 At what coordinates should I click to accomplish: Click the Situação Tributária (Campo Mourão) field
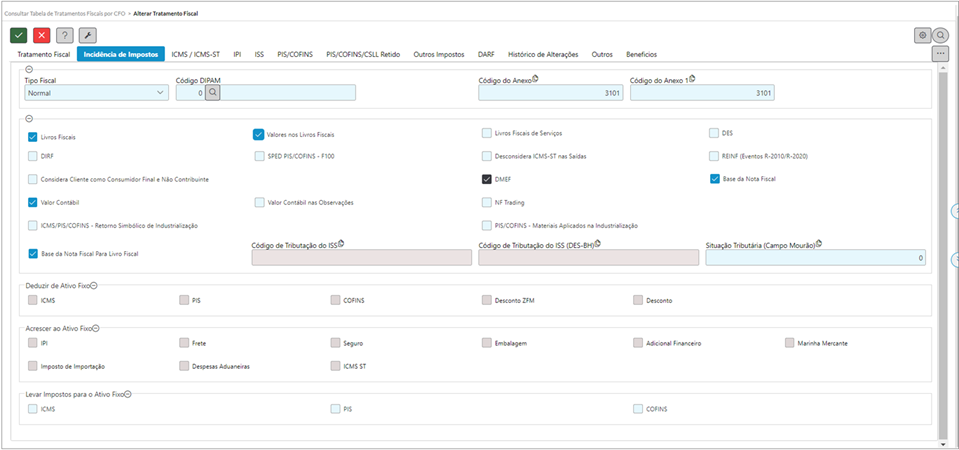pyautogui.click(x=815, y=258)
